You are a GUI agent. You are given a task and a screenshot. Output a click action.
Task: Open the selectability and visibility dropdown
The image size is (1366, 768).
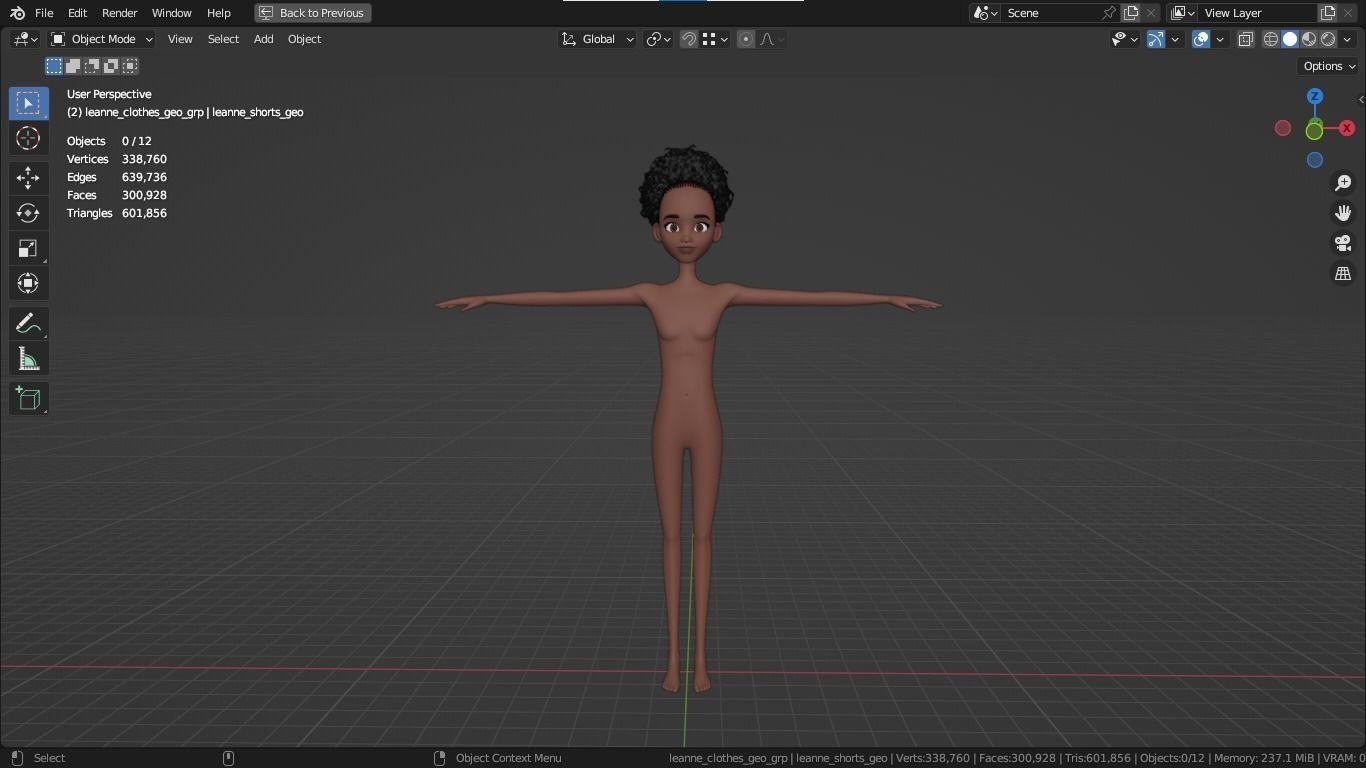pos(1125,39)
